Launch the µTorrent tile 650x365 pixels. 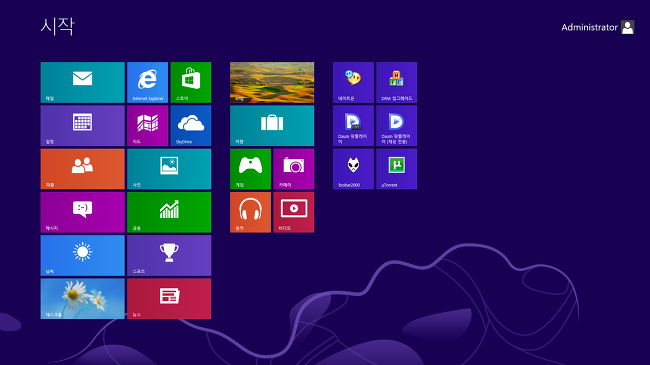point(396,169)
